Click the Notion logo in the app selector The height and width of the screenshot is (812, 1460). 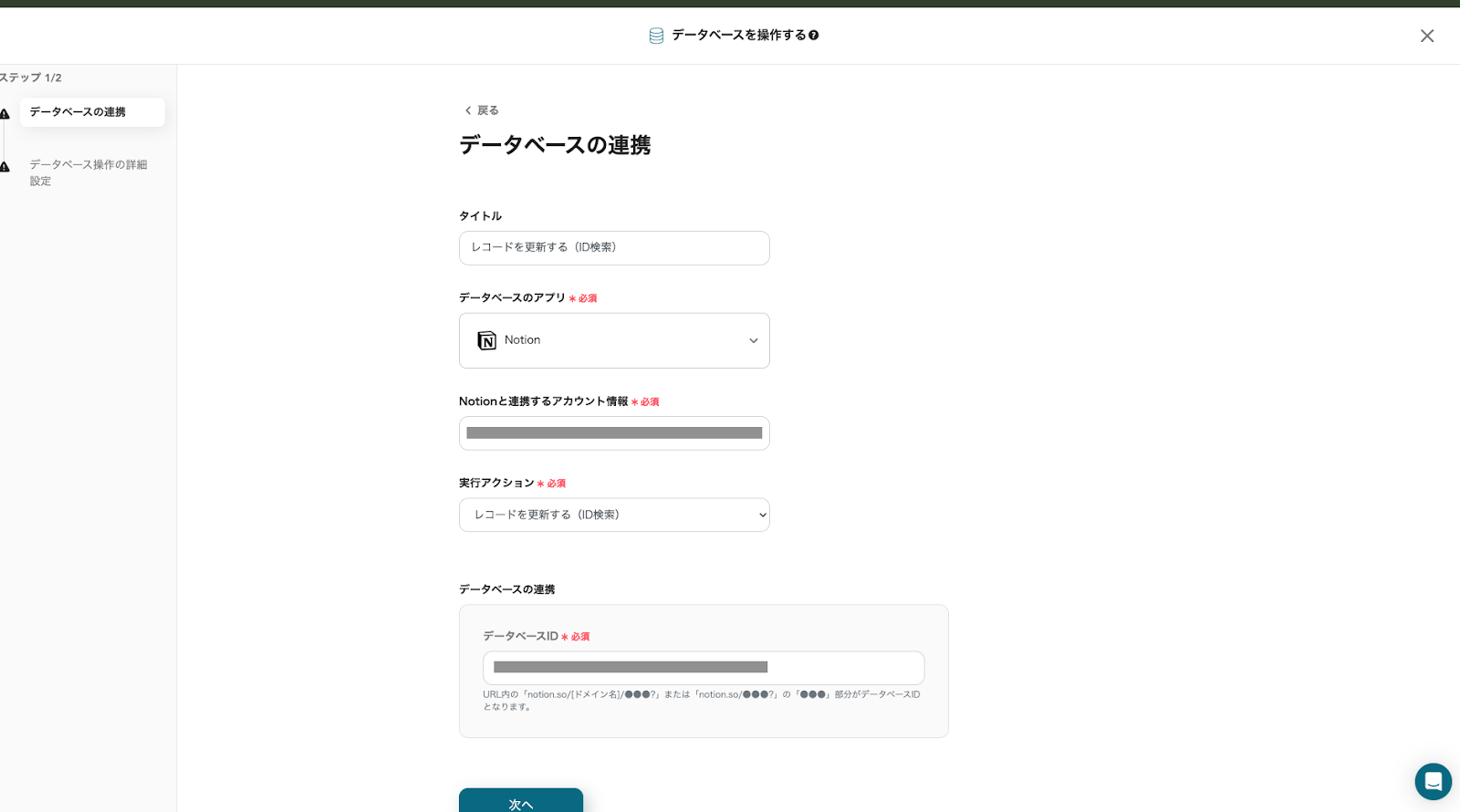[x=486, y=340]
